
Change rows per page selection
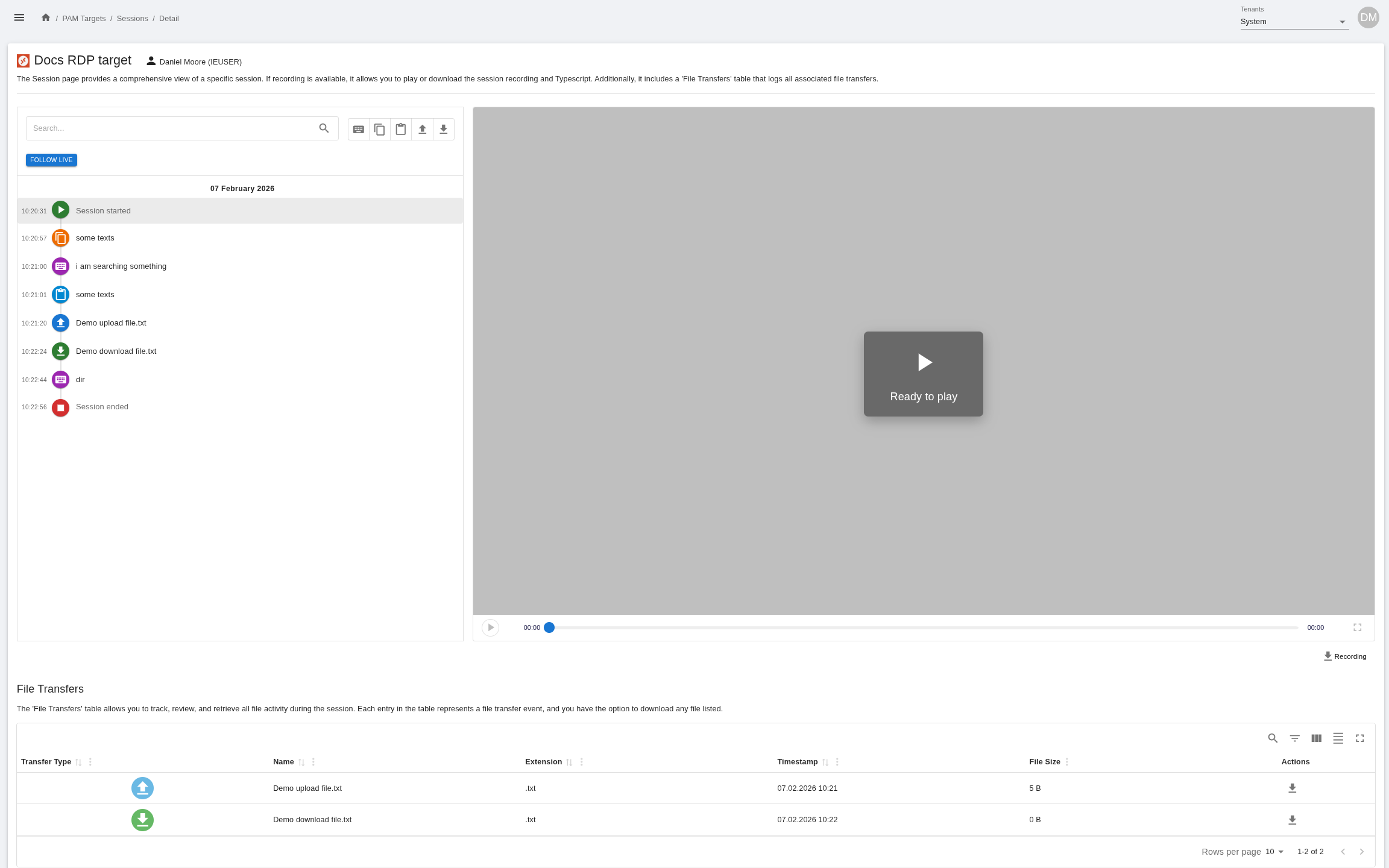click(1274, 852)
